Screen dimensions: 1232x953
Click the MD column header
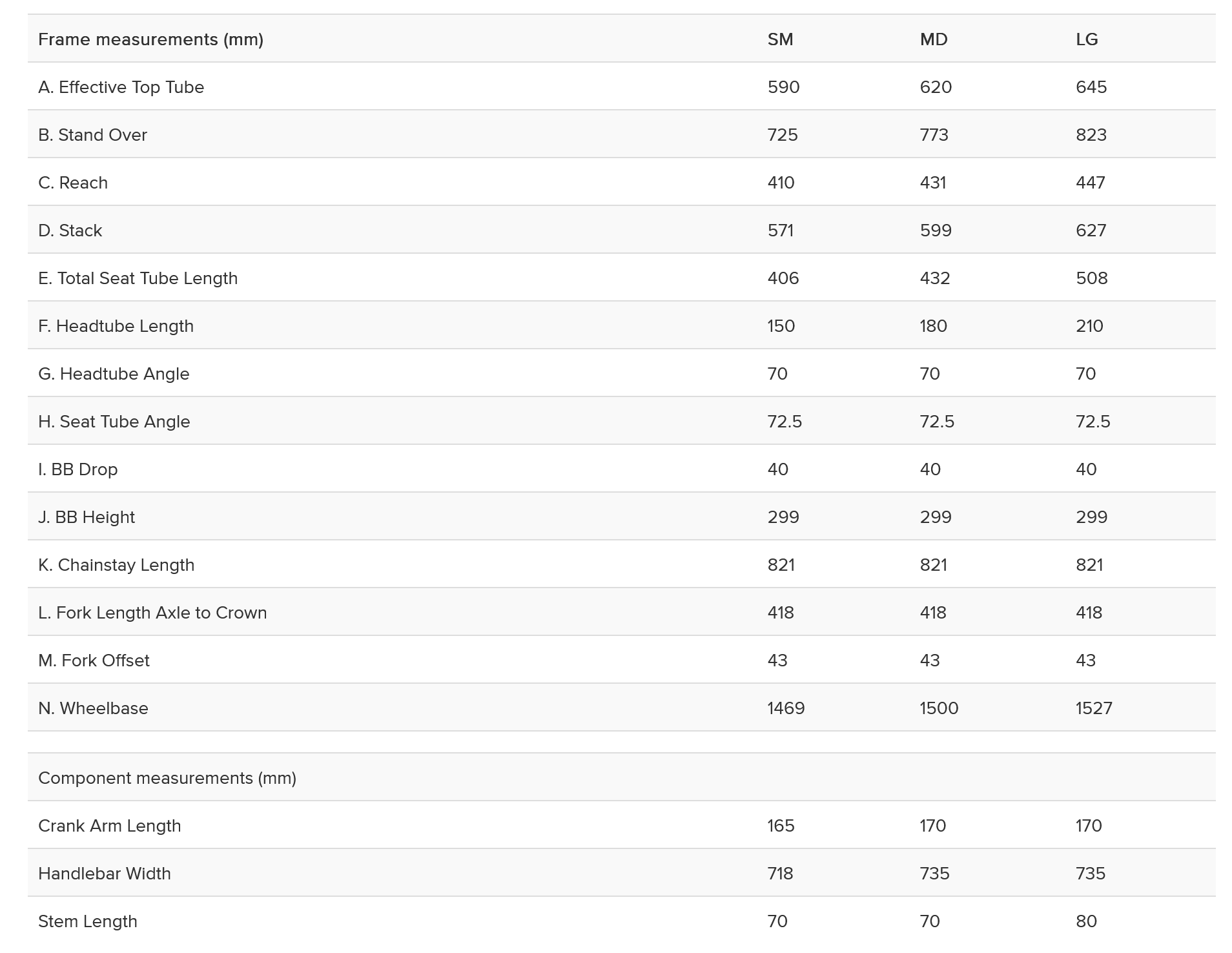click(x=934, y=39)
